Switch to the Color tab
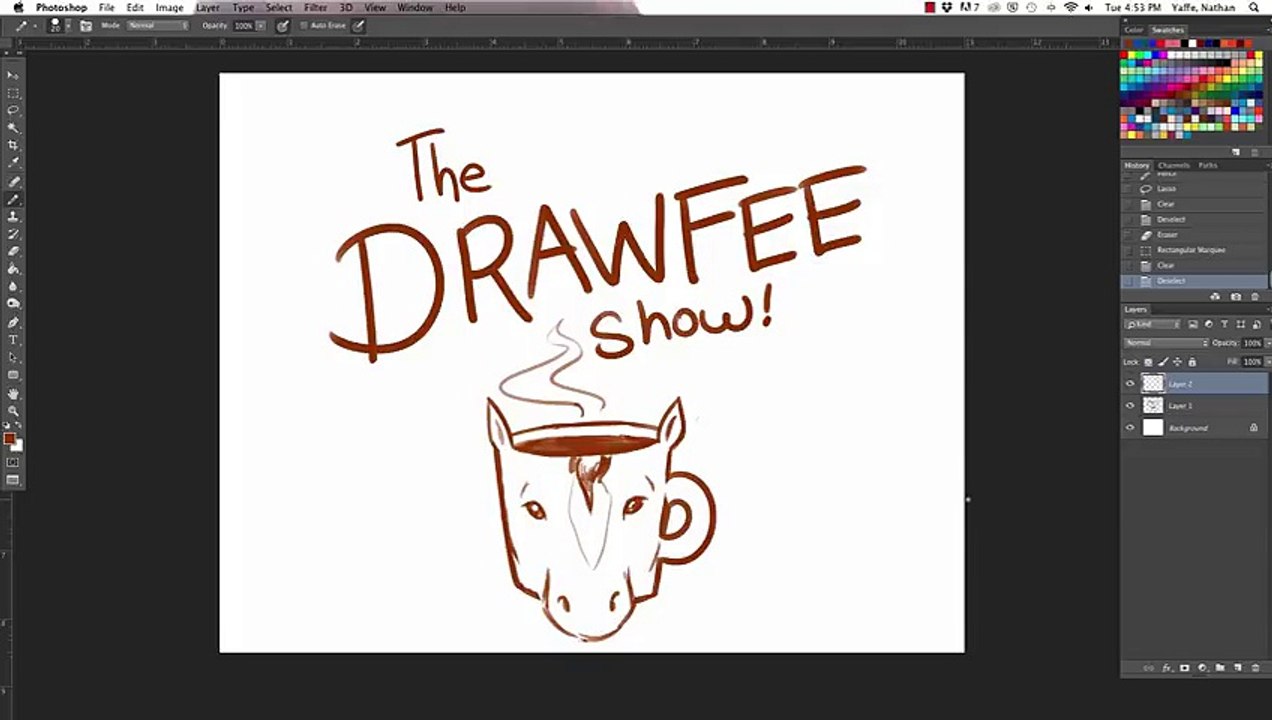The width and height of the screenshot is (1272, 720). pyautogui.click(x=1134, y=30)
